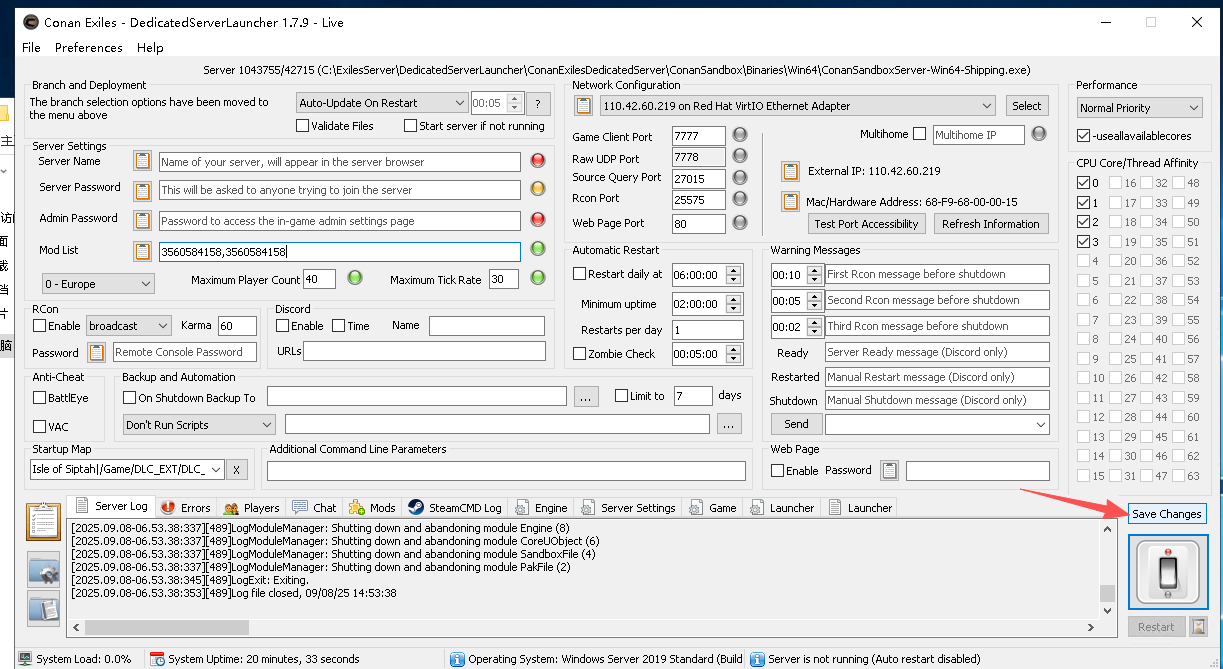Screen dimensions: 1223x669
Task: Click the clipboard icon beside Admin Password
Action: pos(143,220)
